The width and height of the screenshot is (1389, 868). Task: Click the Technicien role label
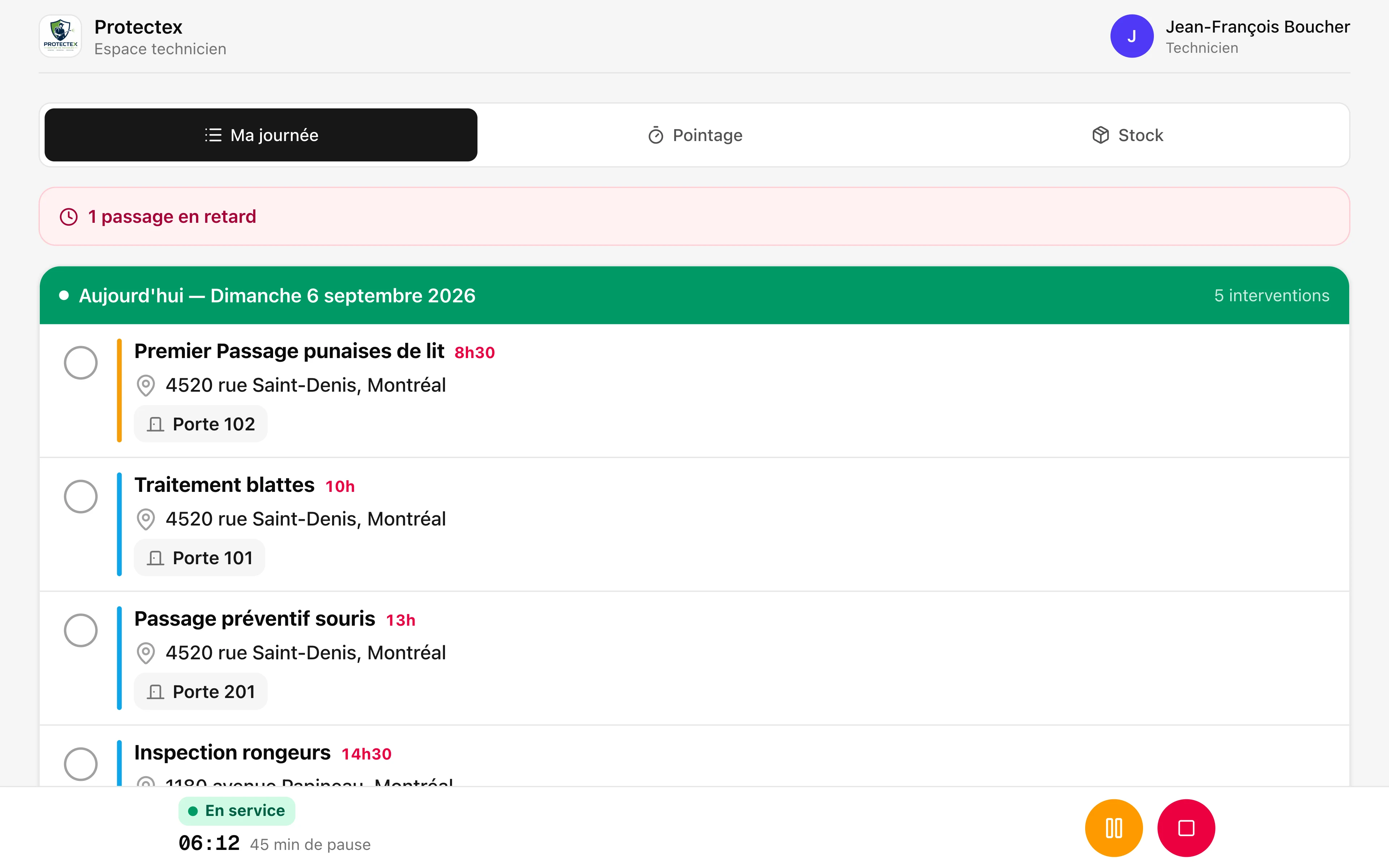pos(1202,48)
